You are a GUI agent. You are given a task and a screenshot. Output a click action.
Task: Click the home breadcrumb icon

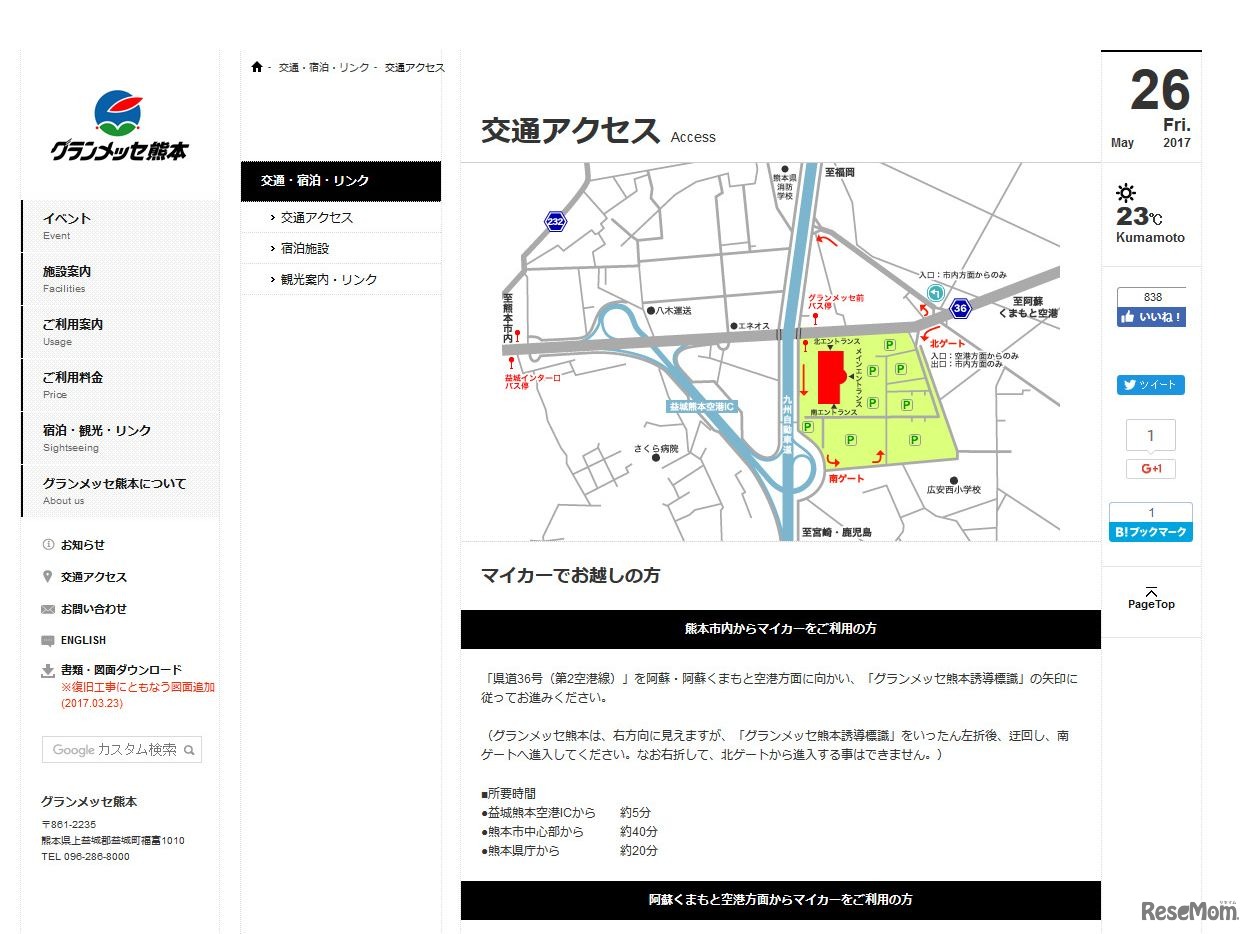(x=255, y=66)
